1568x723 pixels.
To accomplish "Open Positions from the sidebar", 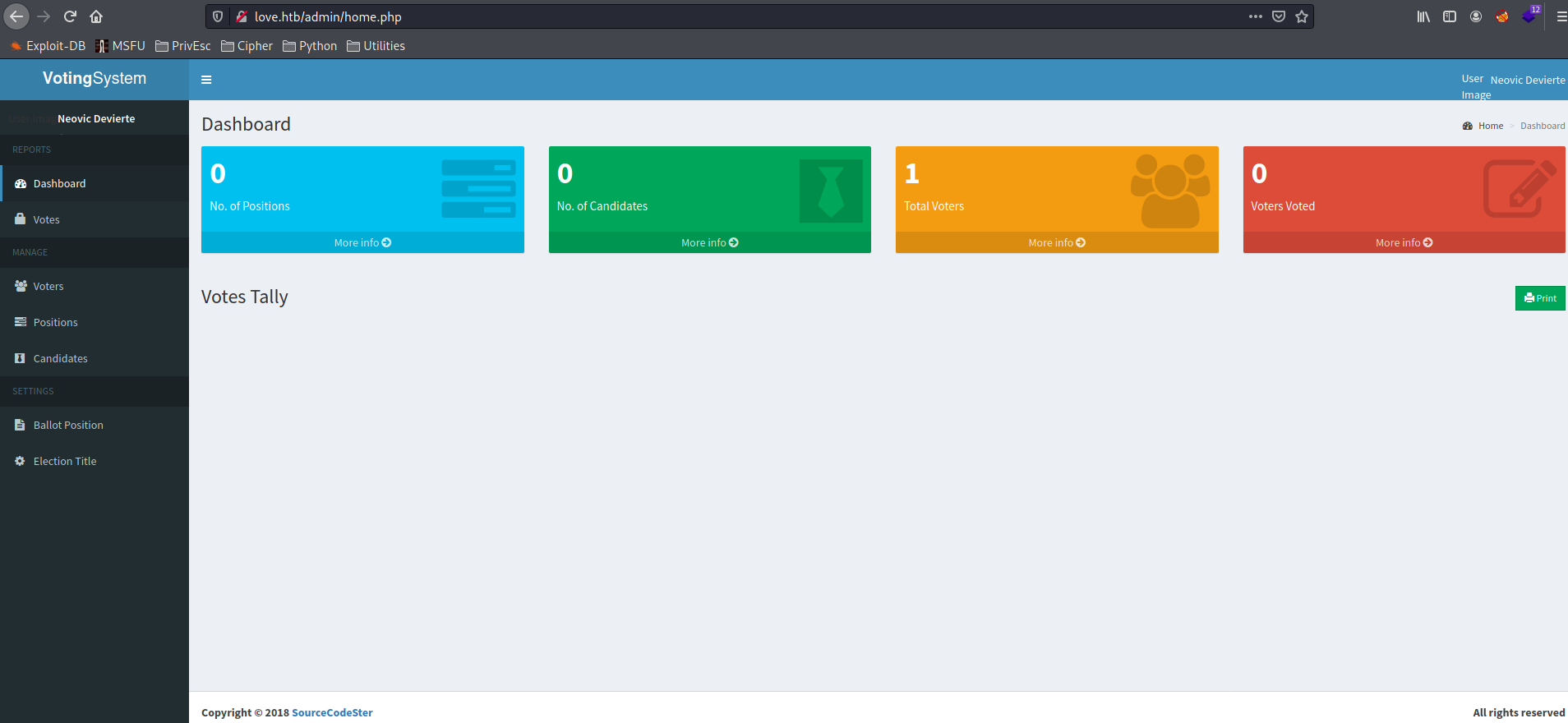I will [x=55, y=322].
